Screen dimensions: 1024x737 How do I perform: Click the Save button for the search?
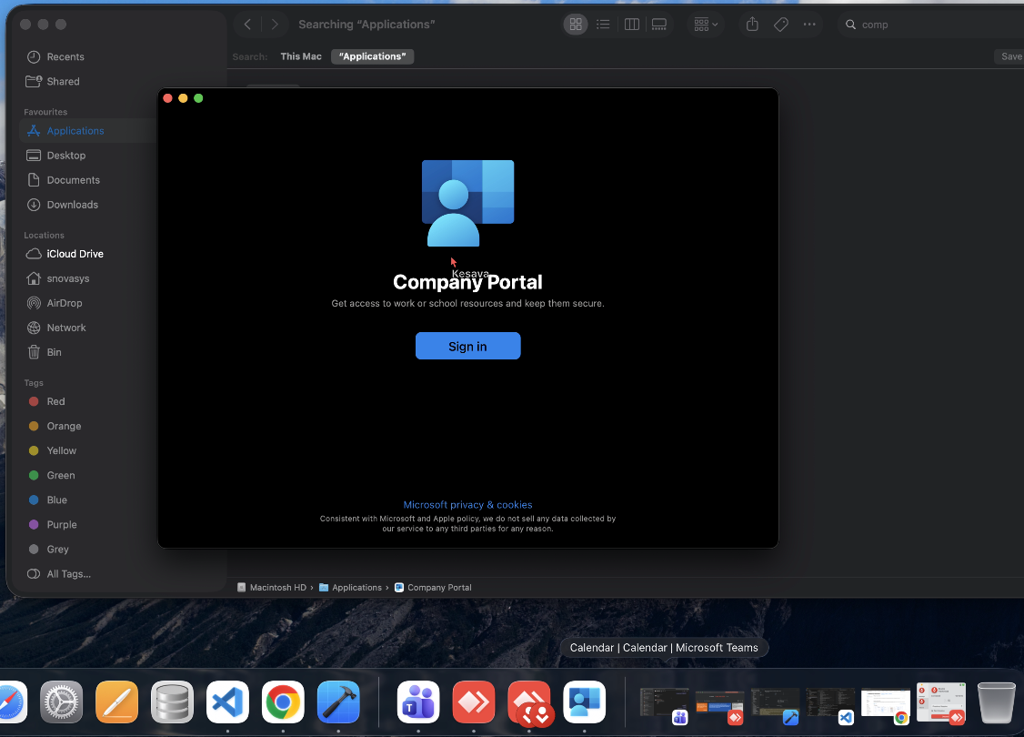tap(1010, 57)
